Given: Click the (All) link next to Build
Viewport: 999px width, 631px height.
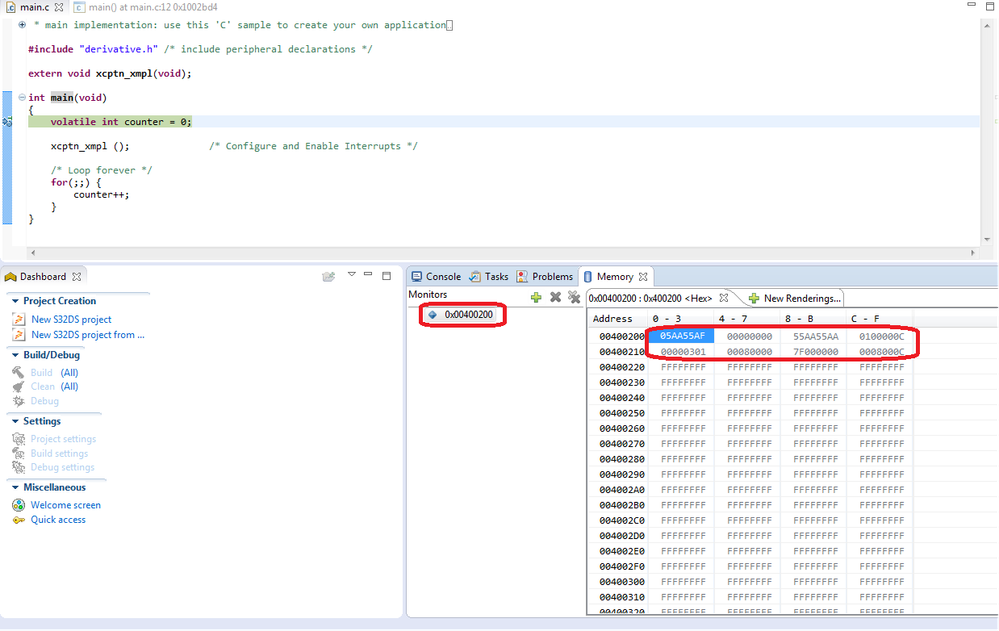Looking at the screenshot, I should coord(69,372).
